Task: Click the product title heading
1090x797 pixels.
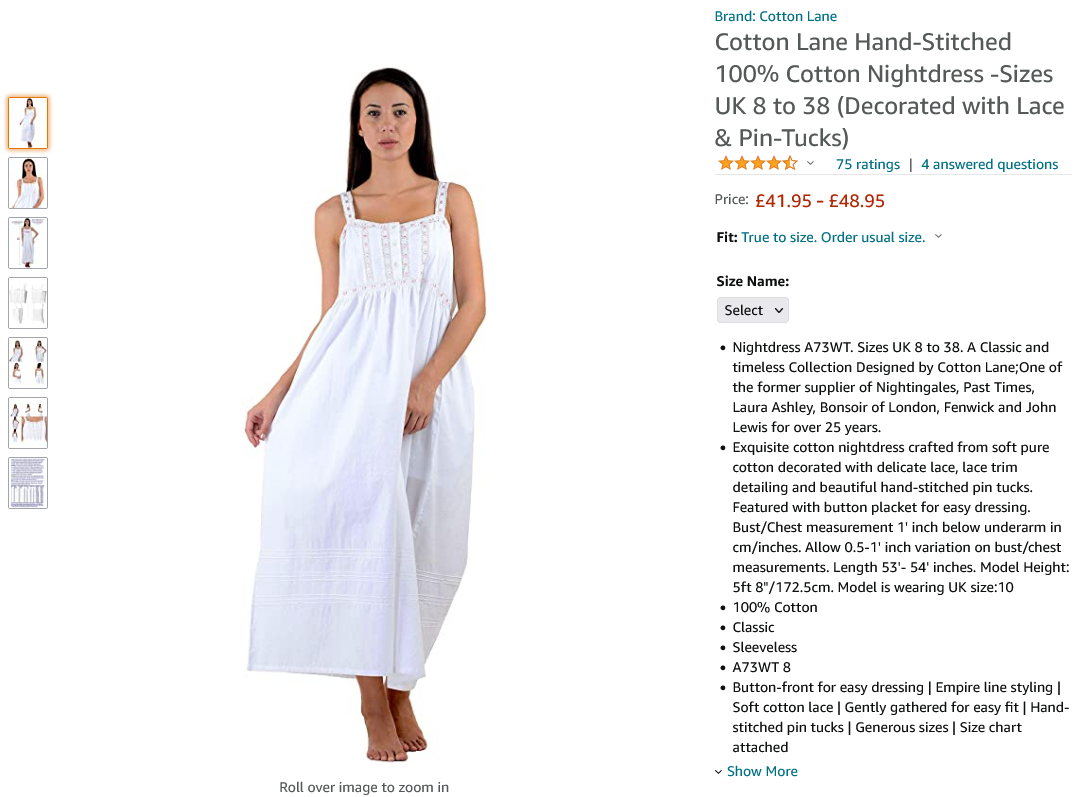Action: pos(890,90)
